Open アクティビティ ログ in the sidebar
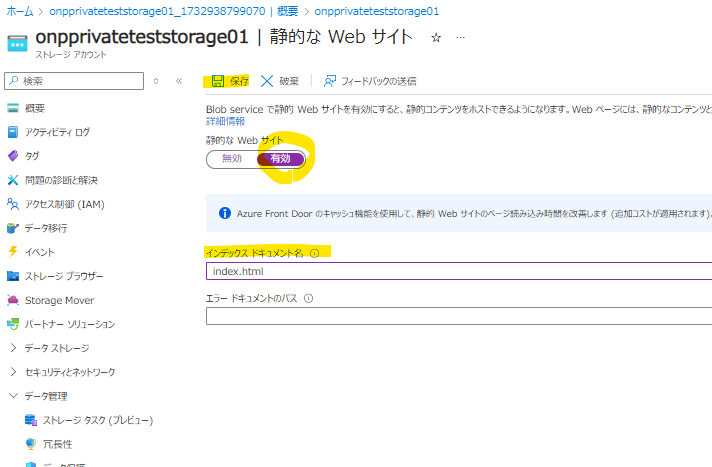712x467 pixels. click(57, 132)
